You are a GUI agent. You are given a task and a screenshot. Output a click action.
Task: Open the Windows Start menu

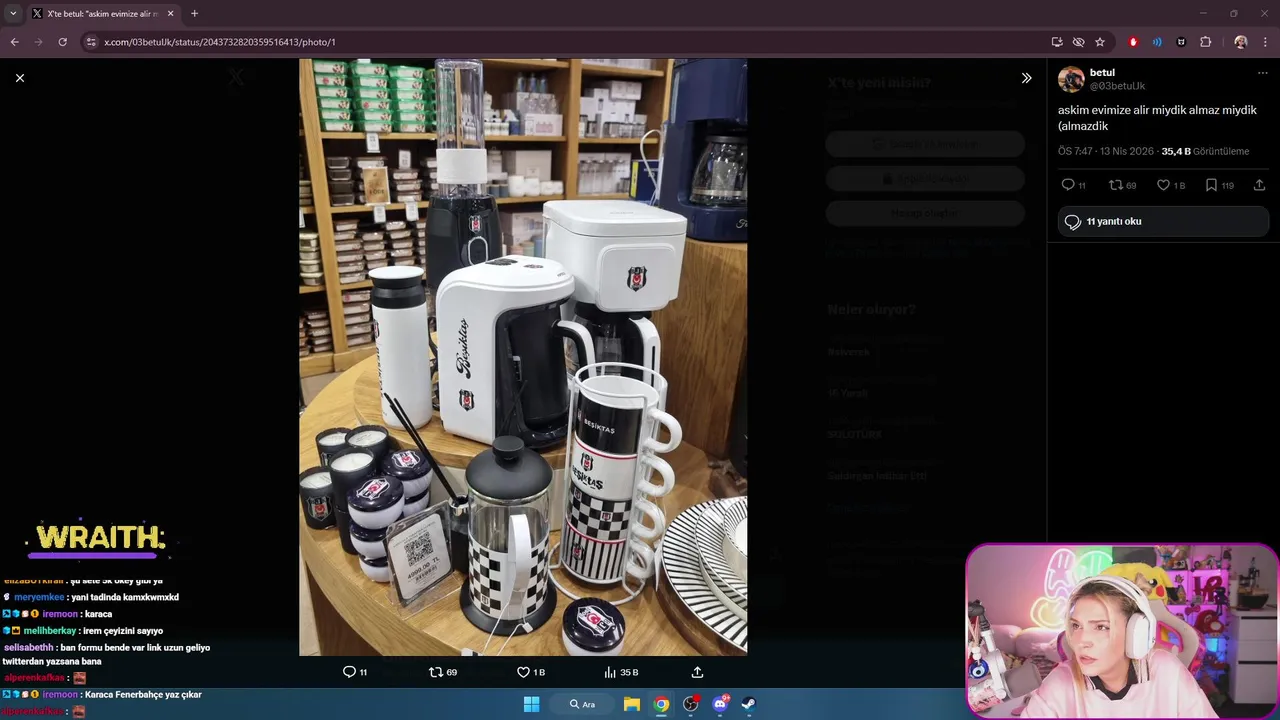pos(532,704)
